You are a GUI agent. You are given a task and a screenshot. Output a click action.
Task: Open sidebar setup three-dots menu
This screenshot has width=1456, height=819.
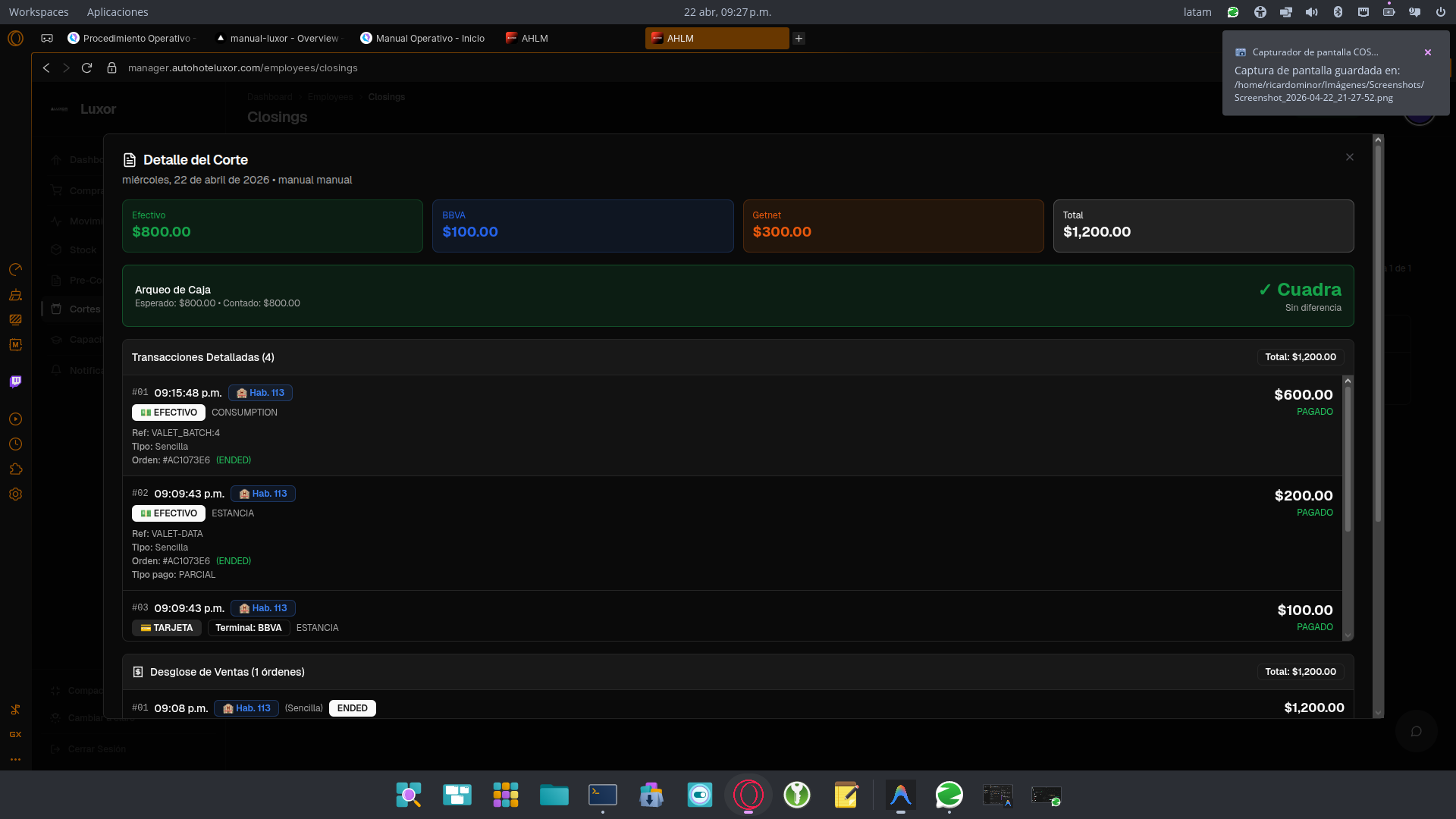(15, 759)
